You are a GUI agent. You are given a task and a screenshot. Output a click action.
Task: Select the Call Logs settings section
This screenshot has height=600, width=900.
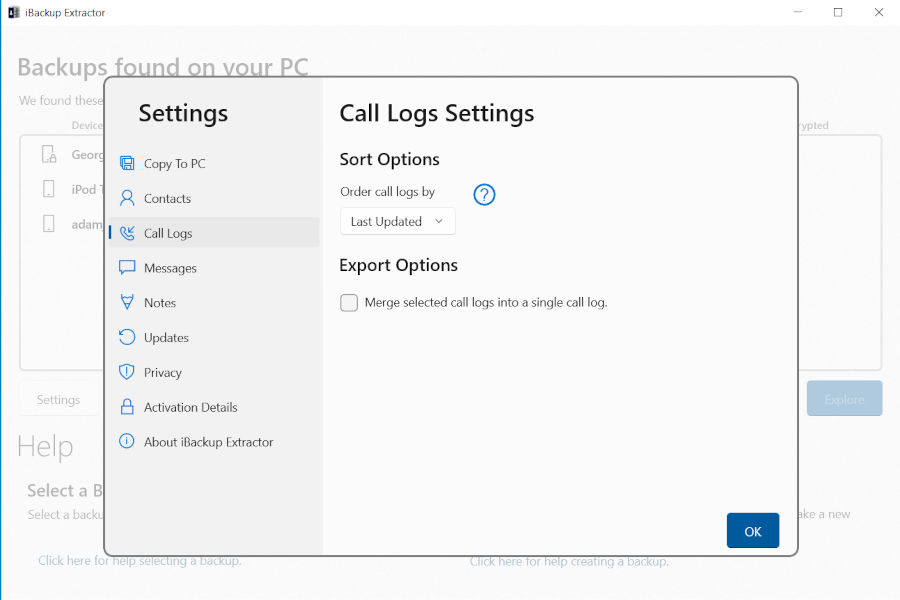coord(214,233)
